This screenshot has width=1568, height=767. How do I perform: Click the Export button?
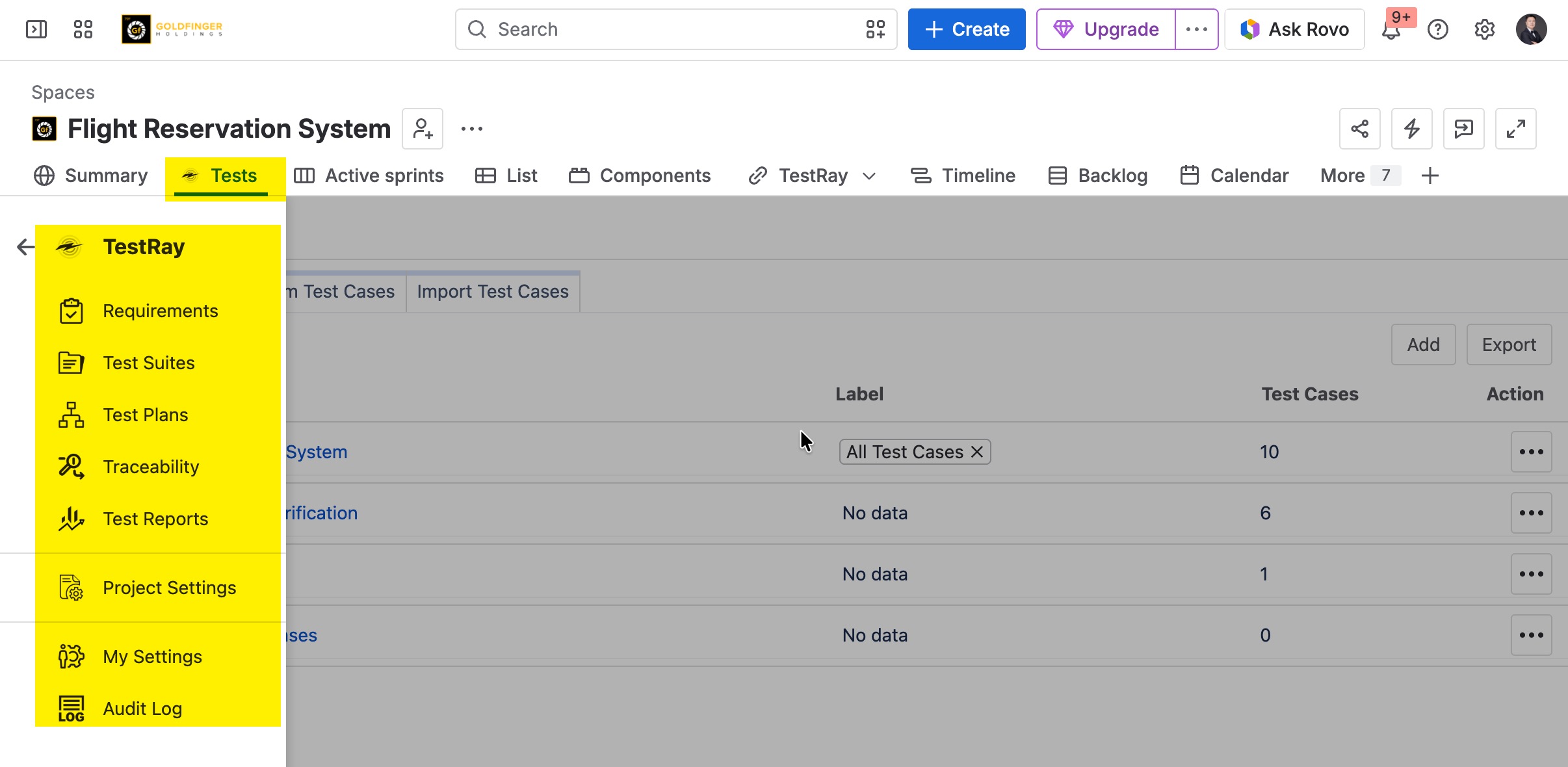point(1509,344)
